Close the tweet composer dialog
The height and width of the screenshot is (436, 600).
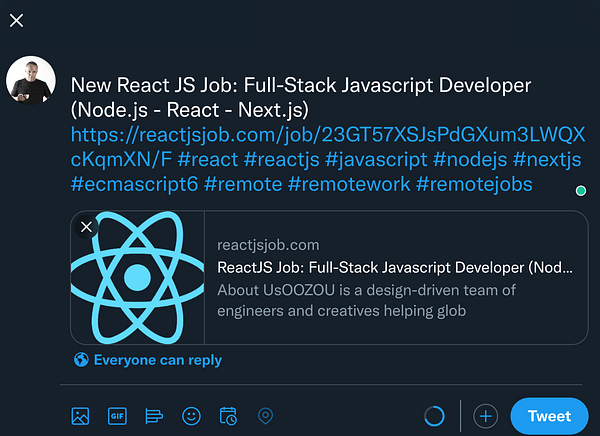click(17, 21)
